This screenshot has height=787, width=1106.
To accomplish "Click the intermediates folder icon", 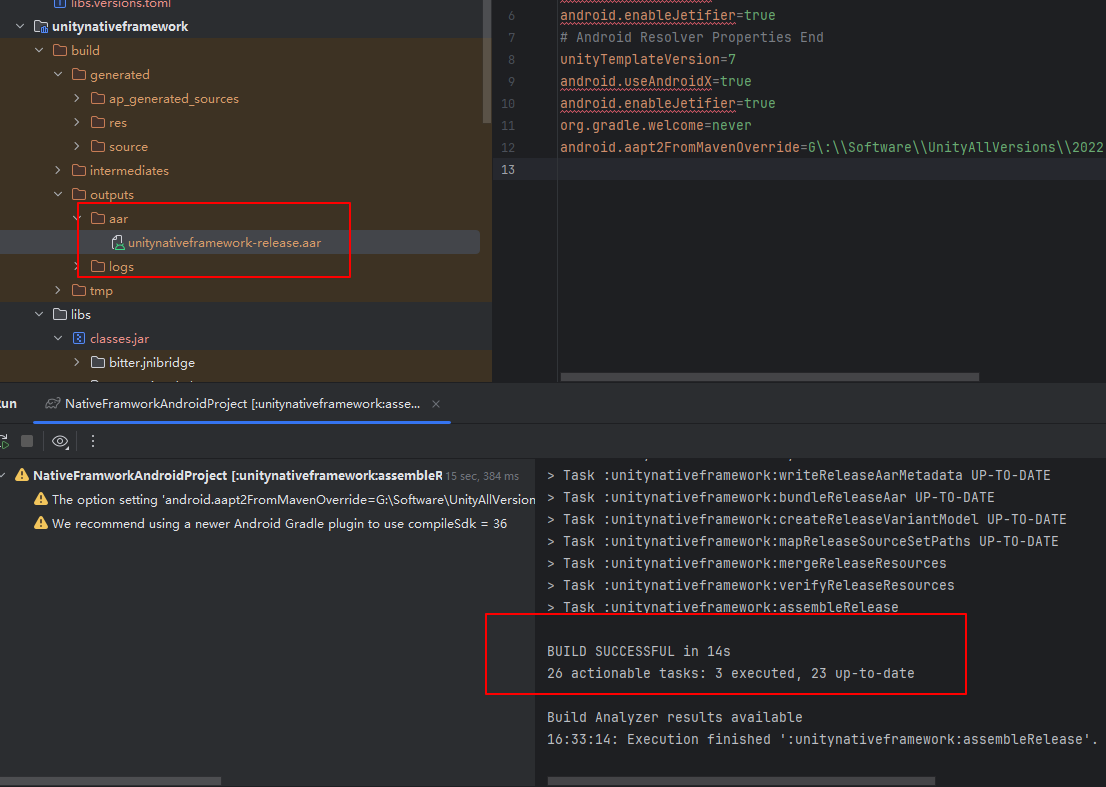I will coord(79,171).
